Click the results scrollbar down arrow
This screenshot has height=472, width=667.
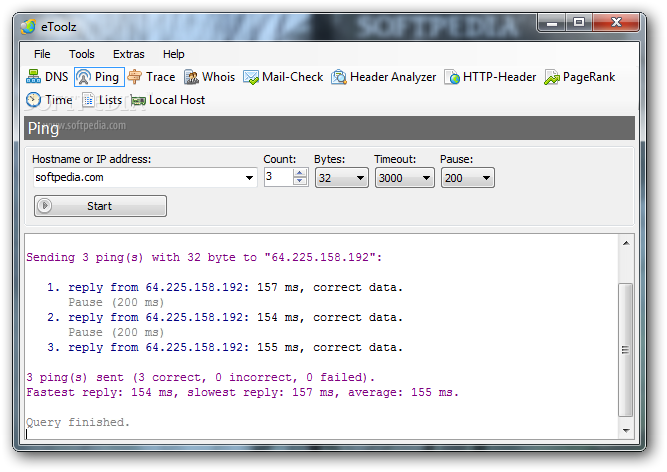[x=626, y=431]
